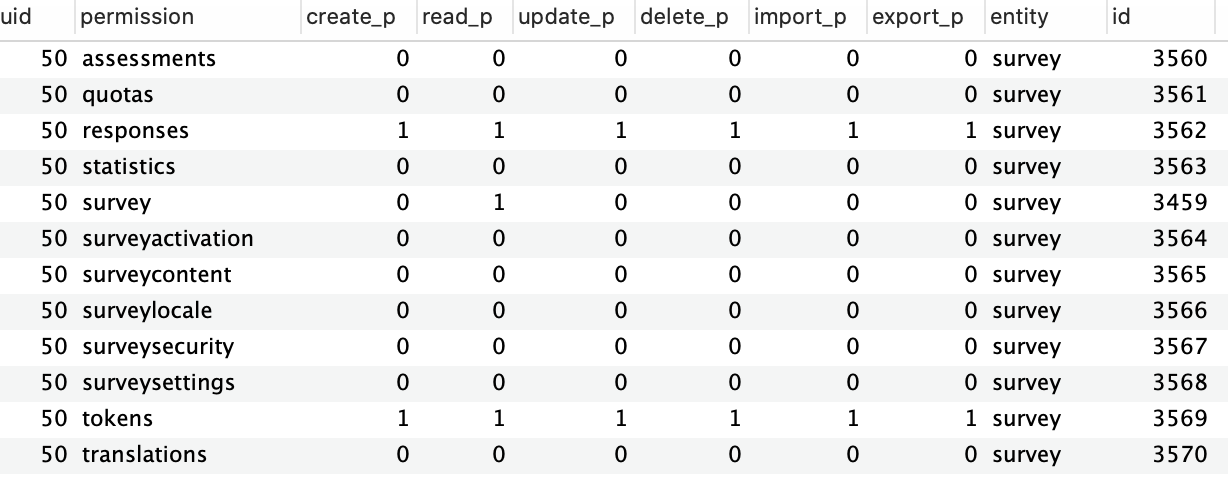Select the surveylocale permission cell
This screenshot has width=1228, height=478.
148,311
